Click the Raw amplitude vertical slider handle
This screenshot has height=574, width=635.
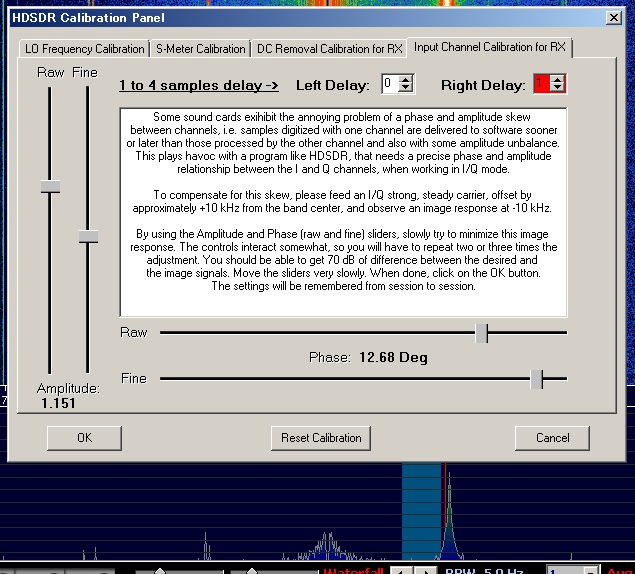pos(50,187)
